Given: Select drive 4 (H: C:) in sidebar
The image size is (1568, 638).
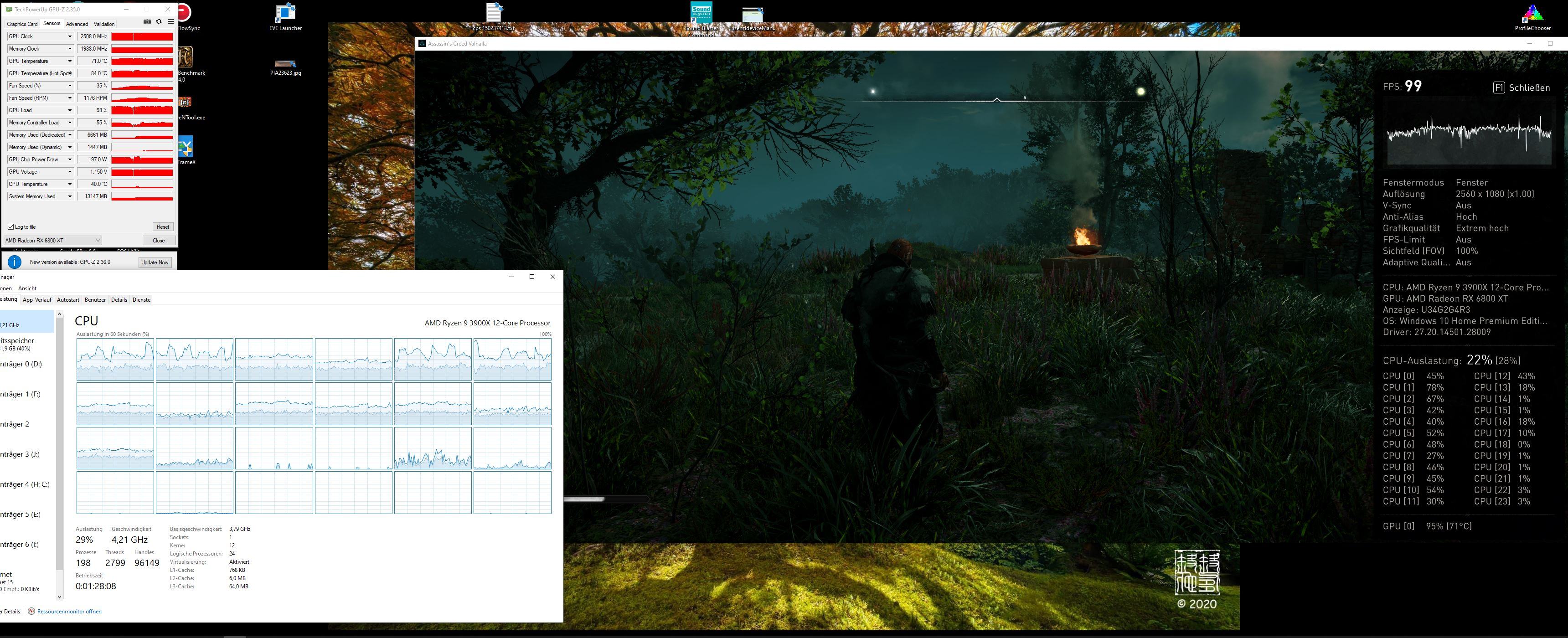Looking at the screenshot, I should tap(25, 484).
